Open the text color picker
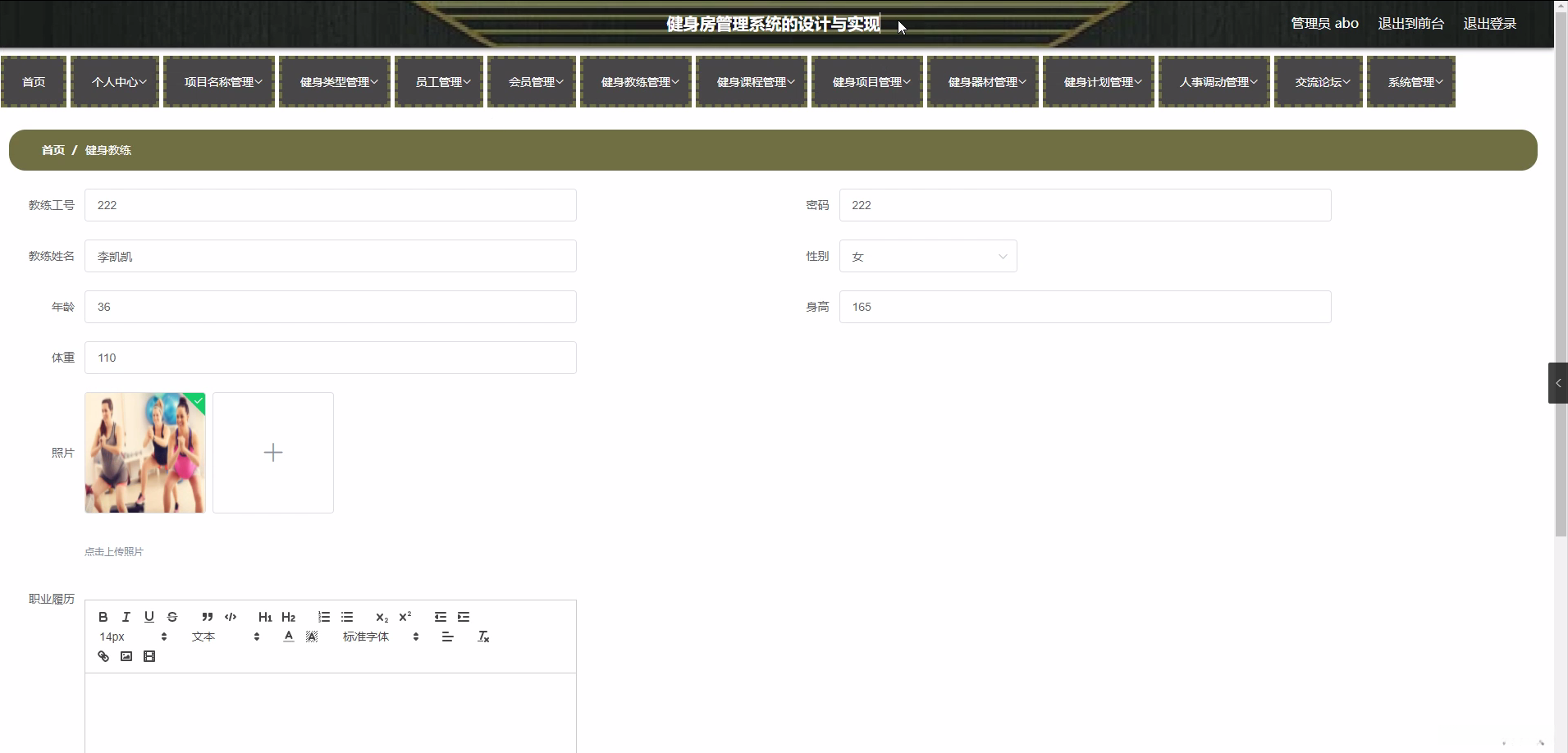Viewport: 1568px width, 753px height. click(x=289, y=637)
